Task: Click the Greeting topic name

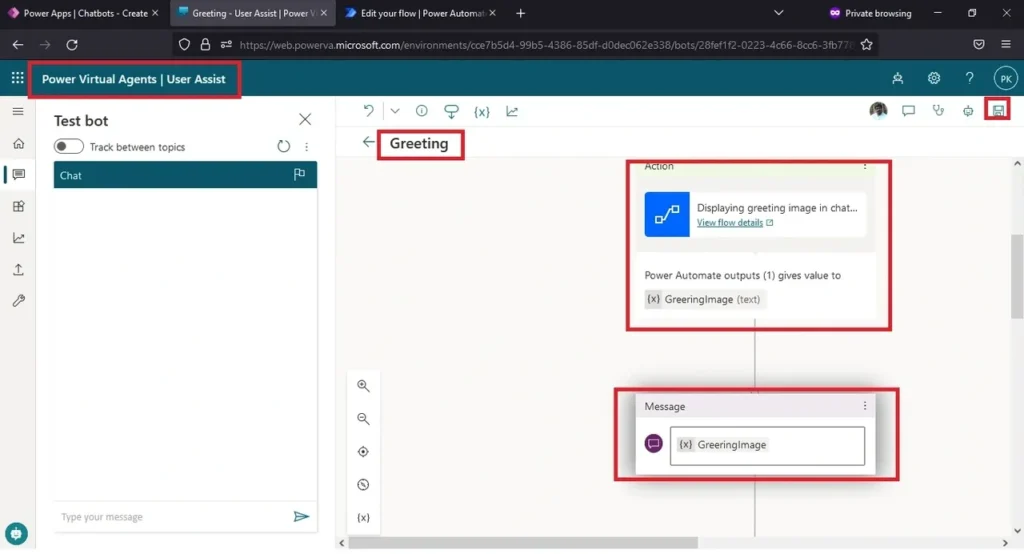Action: (419, 144)
